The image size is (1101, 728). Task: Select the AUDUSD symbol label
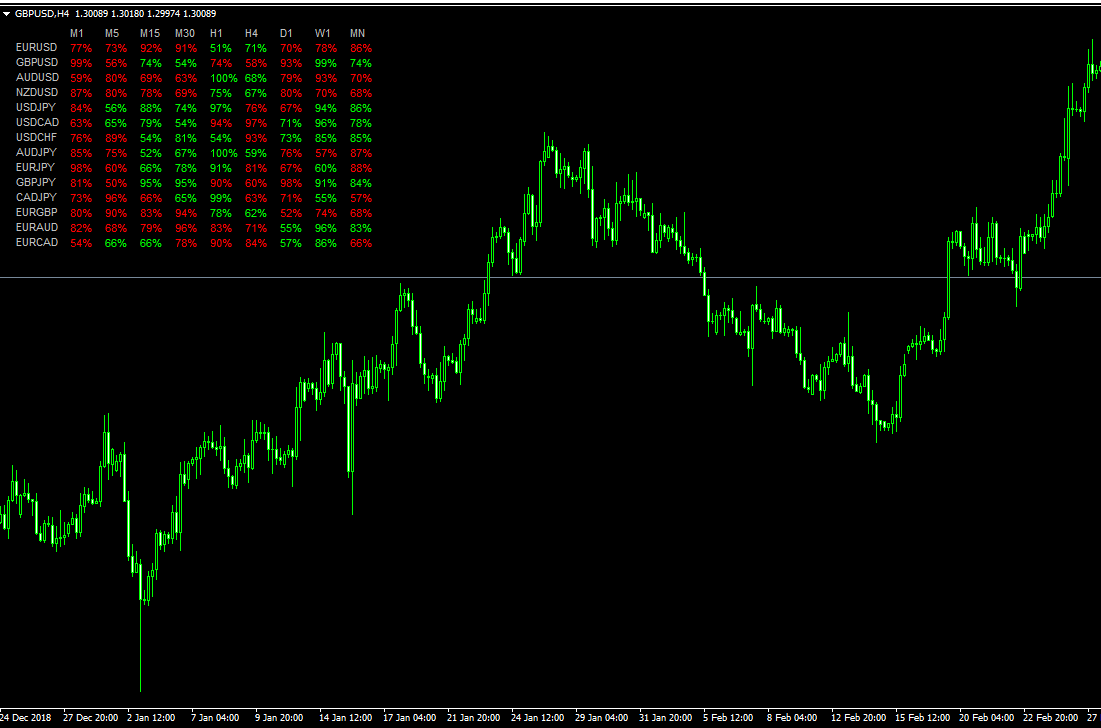tap(37, 77)
